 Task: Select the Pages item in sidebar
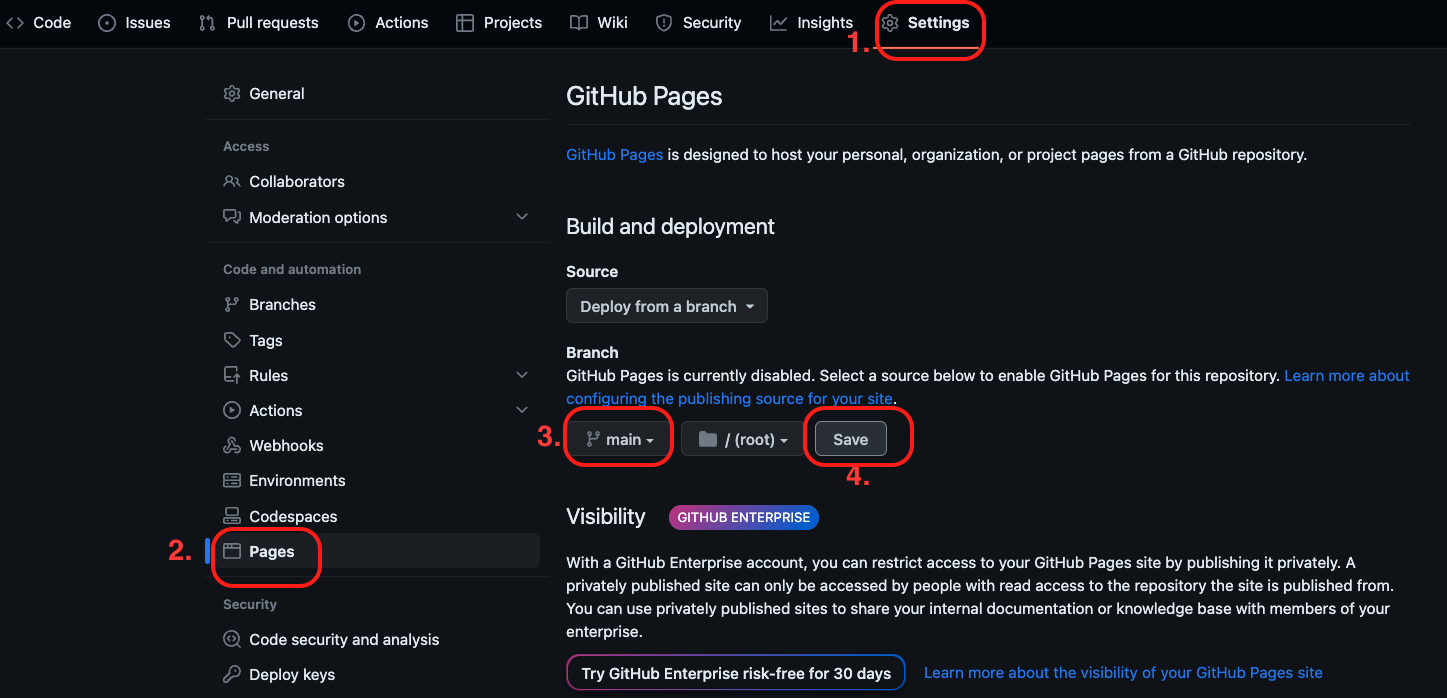click(372, 551)
